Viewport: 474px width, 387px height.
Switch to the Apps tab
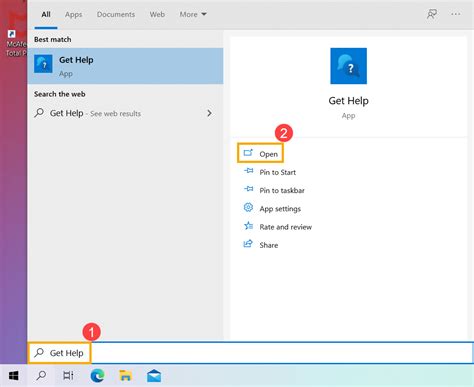73,15
